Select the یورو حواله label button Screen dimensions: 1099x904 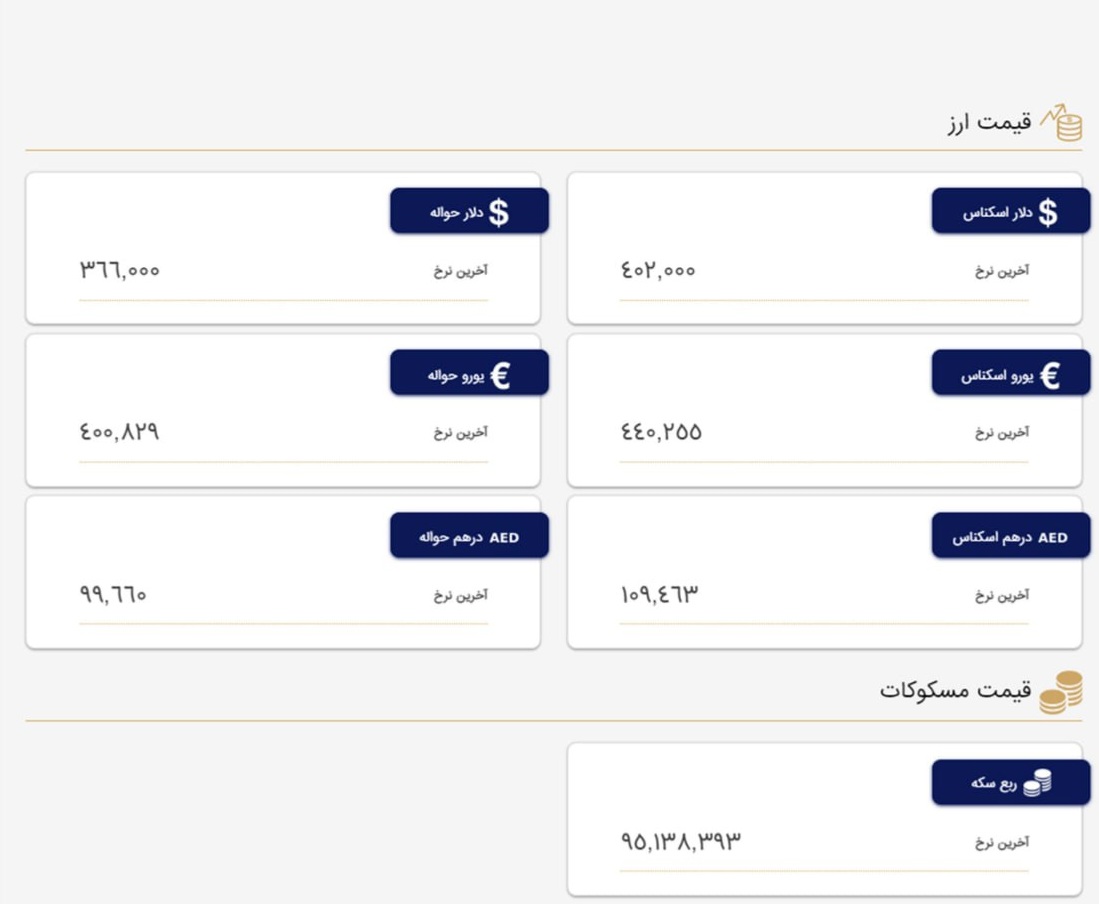click(x=469, y=373)
